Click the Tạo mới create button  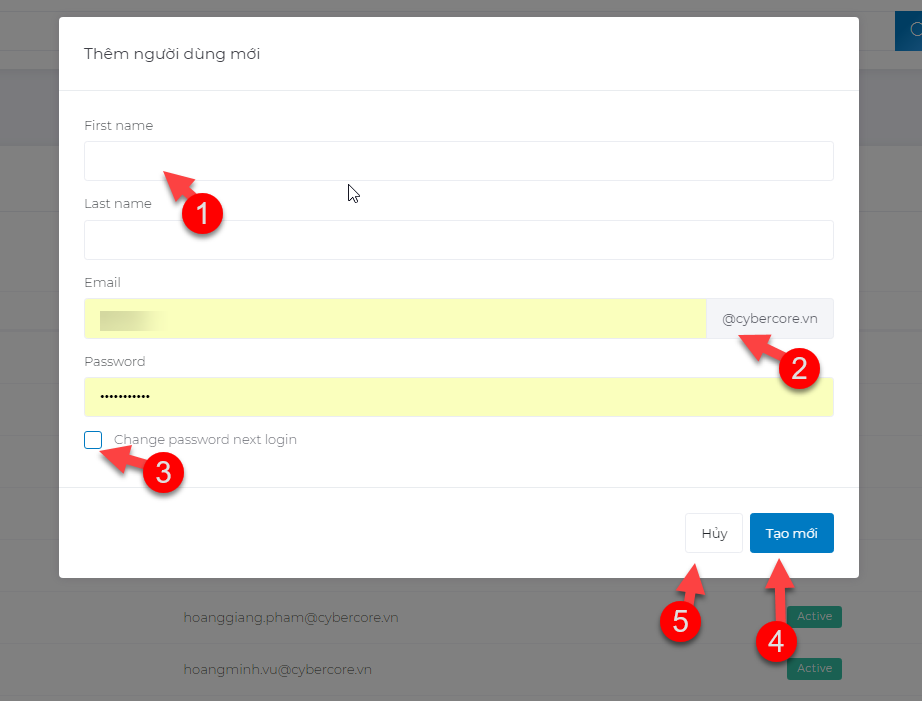[x=791, y=533]
